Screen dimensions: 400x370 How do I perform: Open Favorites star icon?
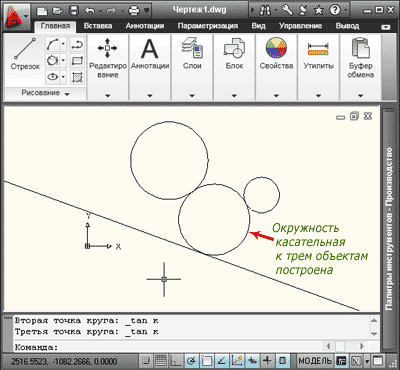point(319,11)
